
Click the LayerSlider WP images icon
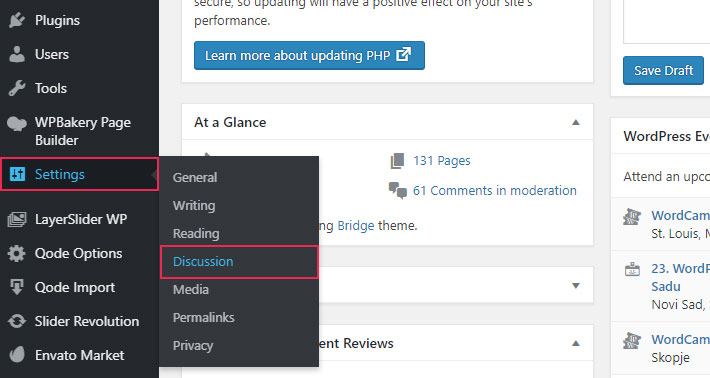point(17,220)
